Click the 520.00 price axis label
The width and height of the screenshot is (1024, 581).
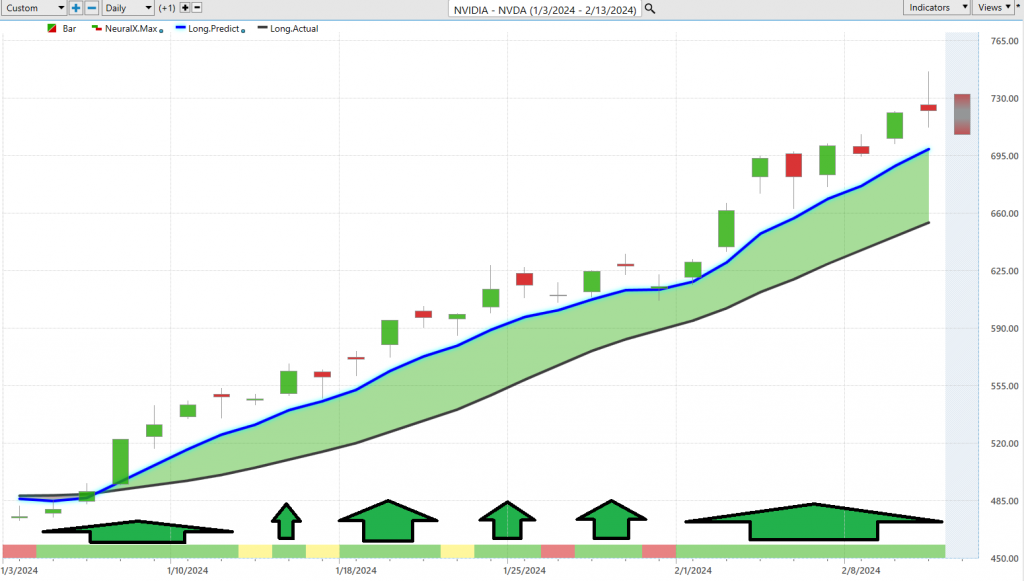tap(1004, 443)
